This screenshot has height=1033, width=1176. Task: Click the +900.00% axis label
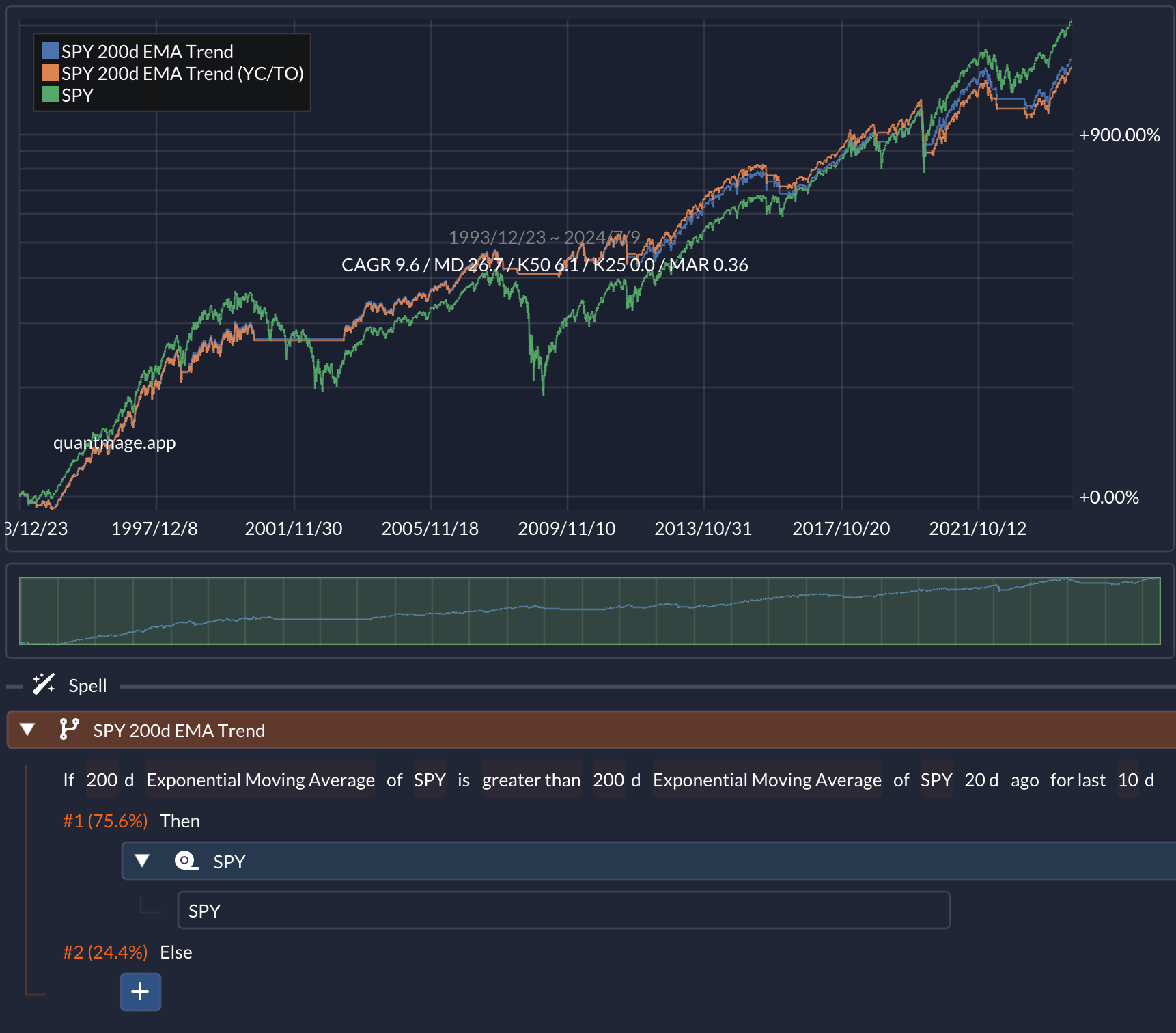(x=1119, y=135)
